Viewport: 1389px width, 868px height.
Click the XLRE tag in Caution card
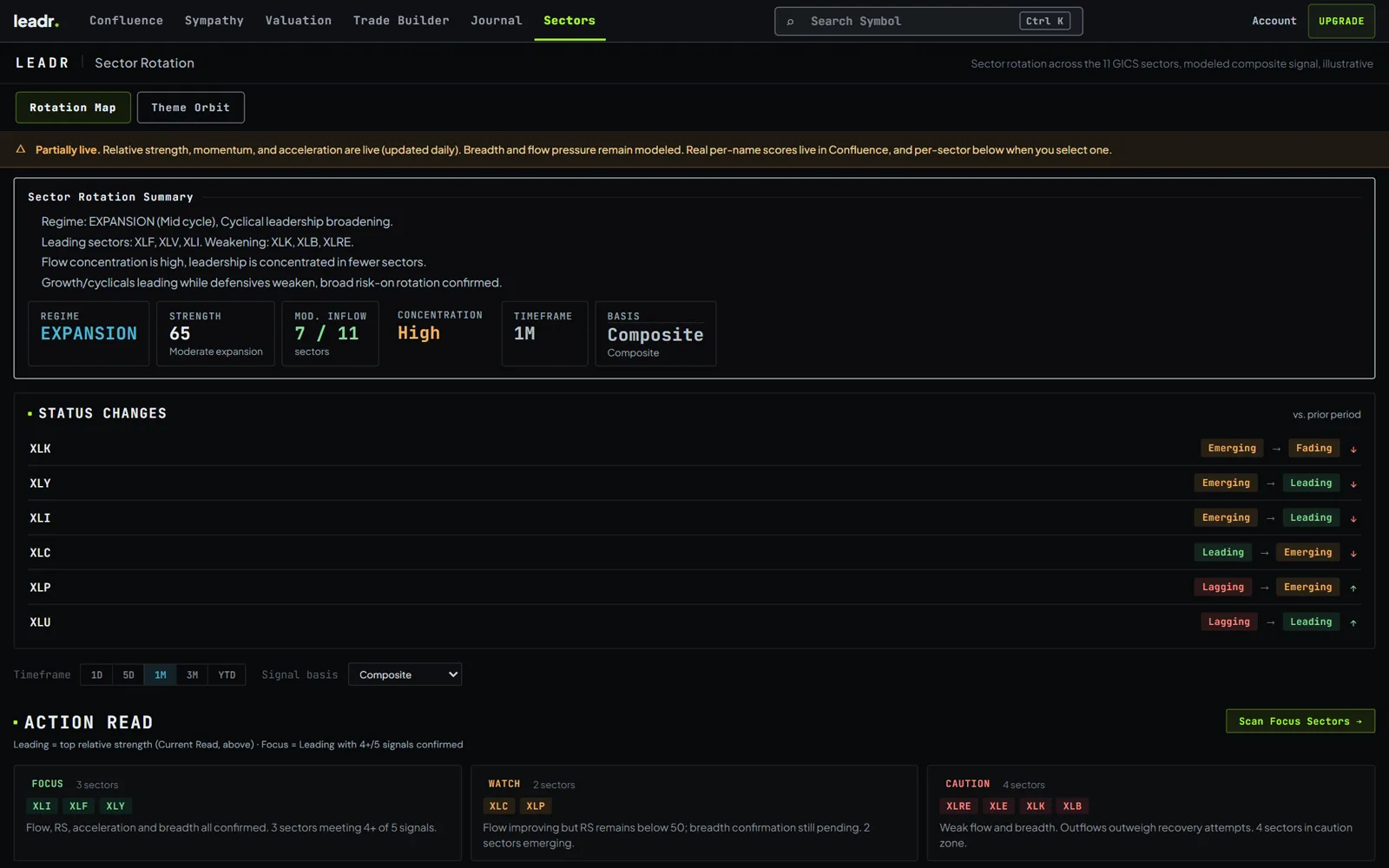pyautogui.click(x=958, y=806)
